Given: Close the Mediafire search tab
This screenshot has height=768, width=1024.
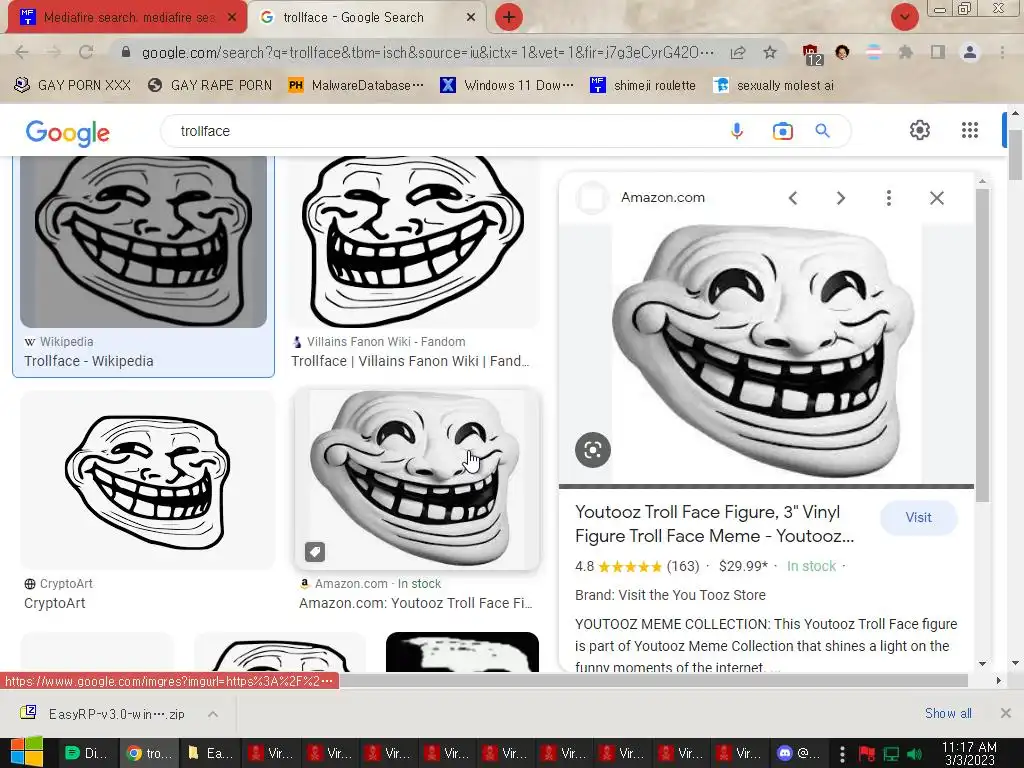Looking at the screenshot, I should click(231, 18).
